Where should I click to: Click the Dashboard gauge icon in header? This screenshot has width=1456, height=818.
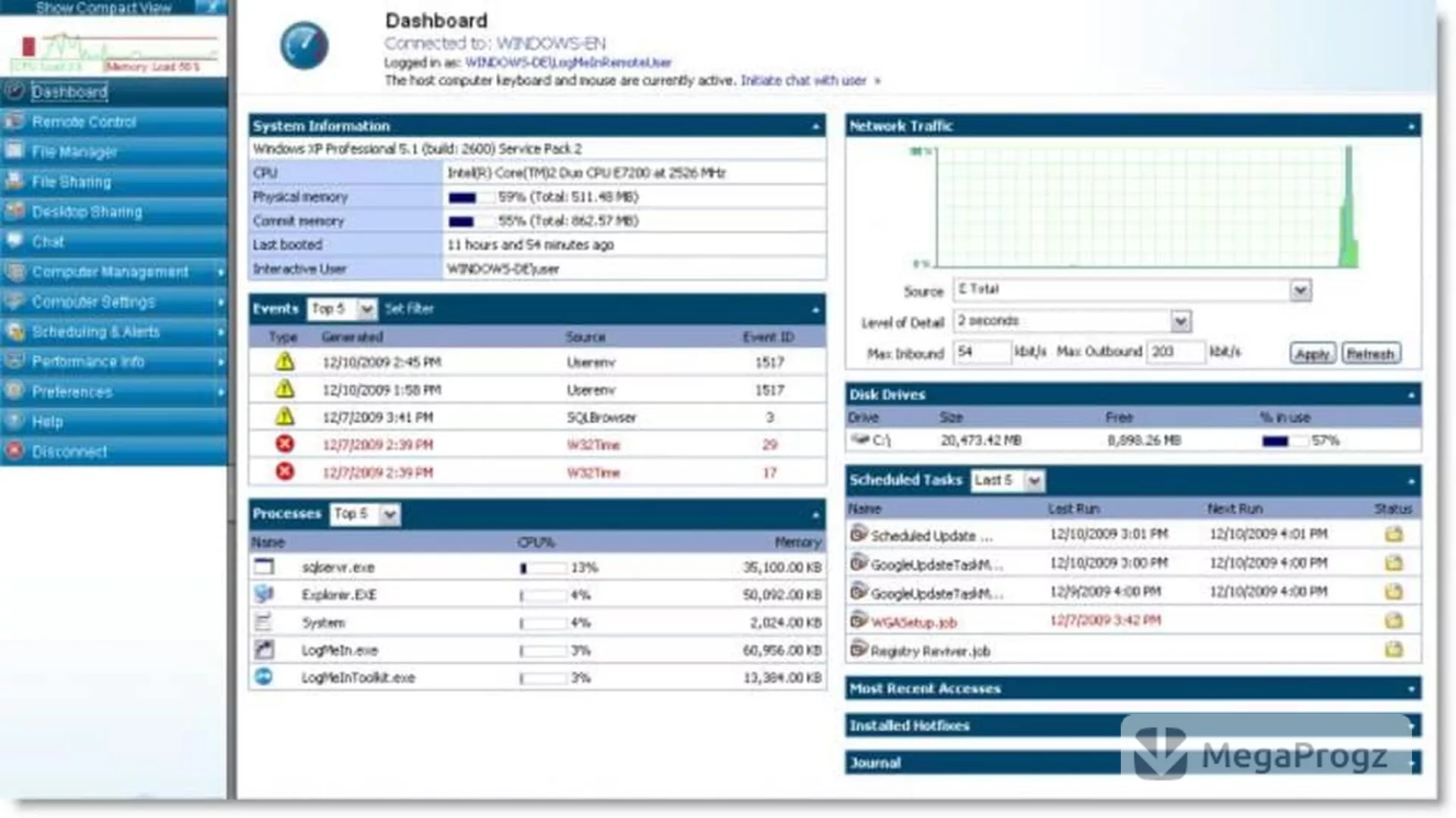304,45
